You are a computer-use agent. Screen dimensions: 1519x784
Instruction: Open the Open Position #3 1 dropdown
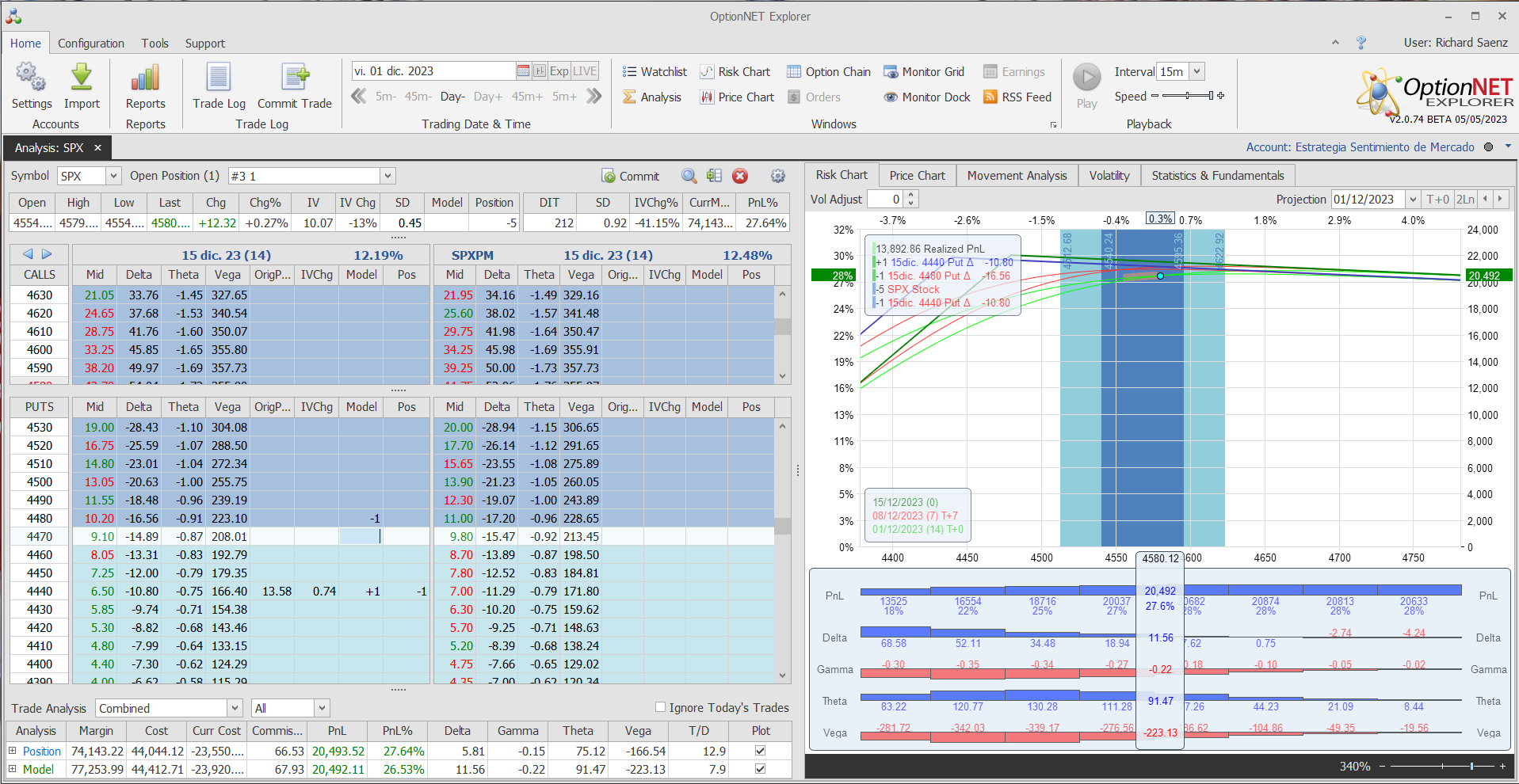click(387, 176)
